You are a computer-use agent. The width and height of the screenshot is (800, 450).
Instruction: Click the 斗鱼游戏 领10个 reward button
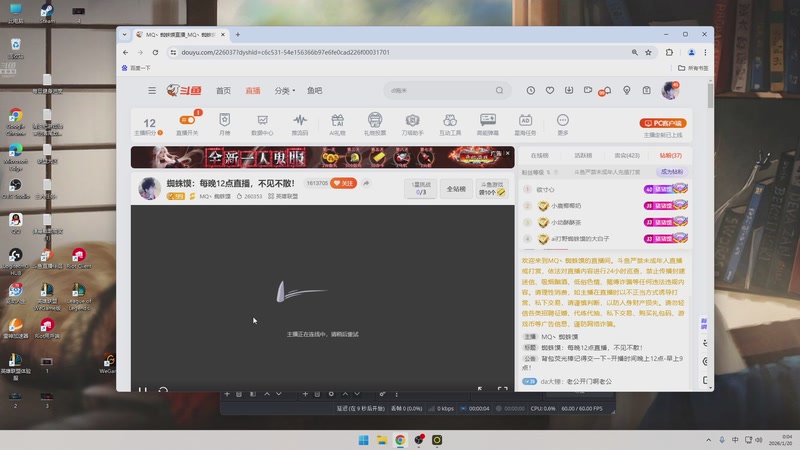[x=492, y=189]
